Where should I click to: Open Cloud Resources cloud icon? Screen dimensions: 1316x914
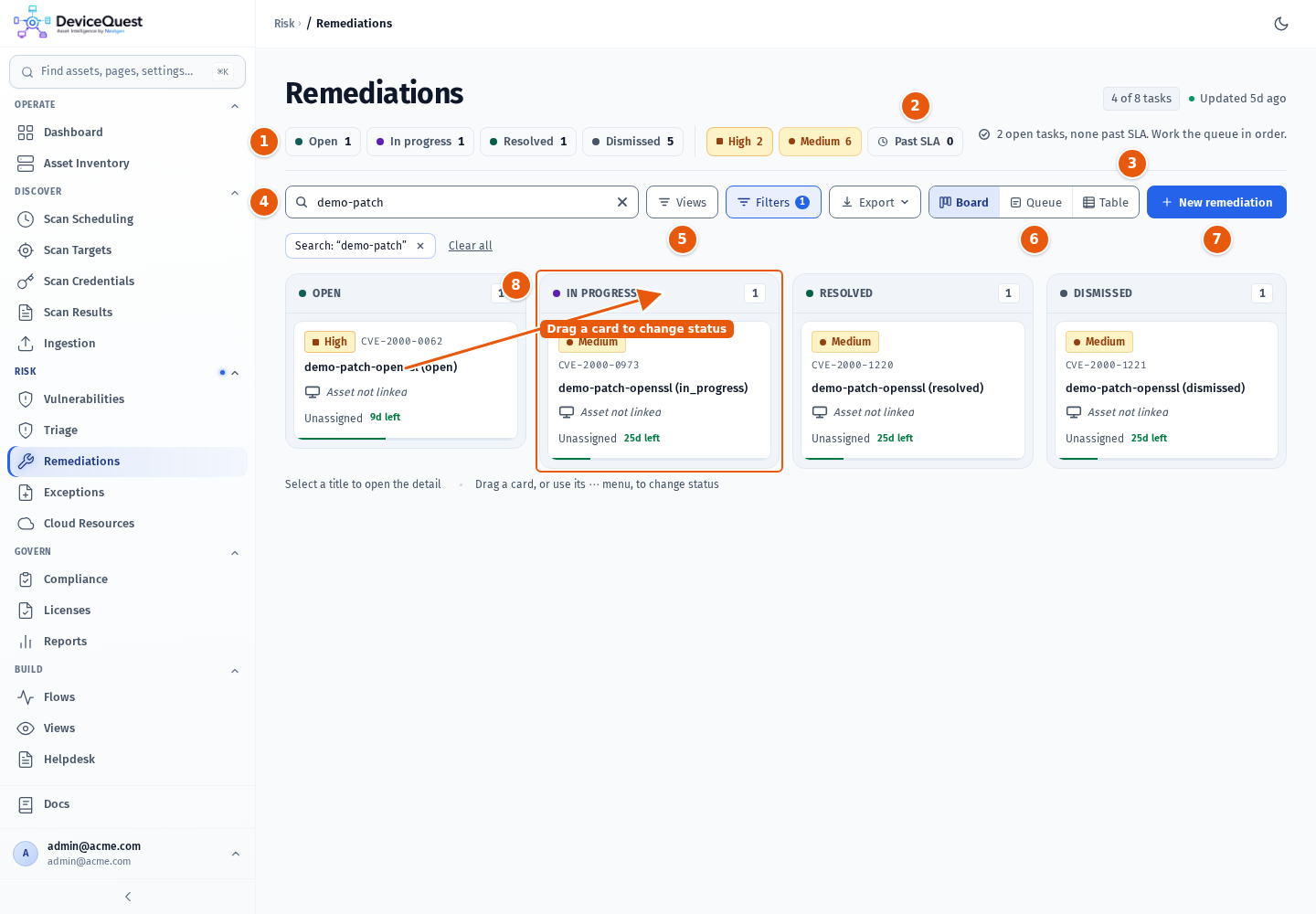click(x=26, y=524)
